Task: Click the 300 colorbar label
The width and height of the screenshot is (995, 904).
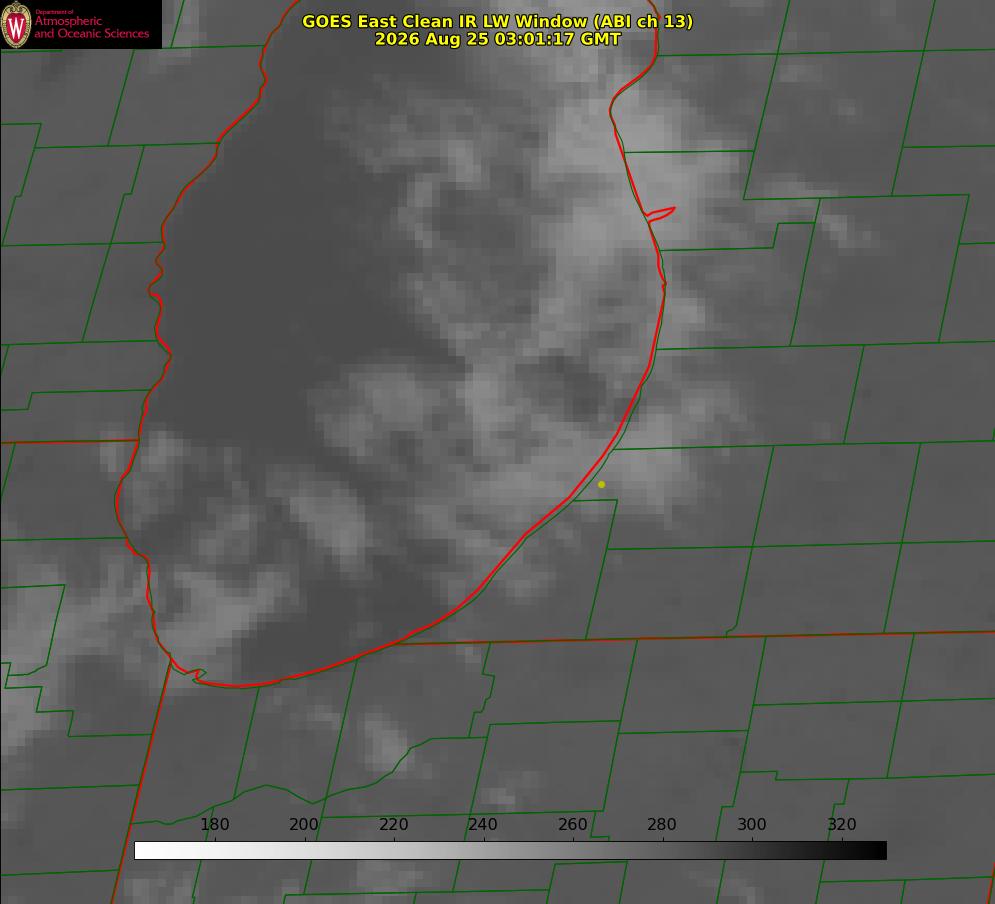Action: [x=752, y=824]
